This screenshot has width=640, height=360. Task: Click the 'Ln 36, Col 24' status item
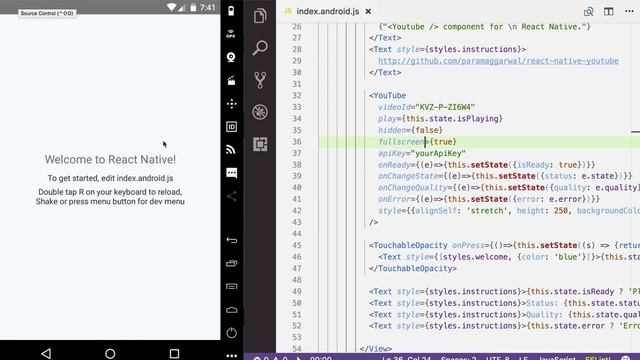[x=407, y=358]
